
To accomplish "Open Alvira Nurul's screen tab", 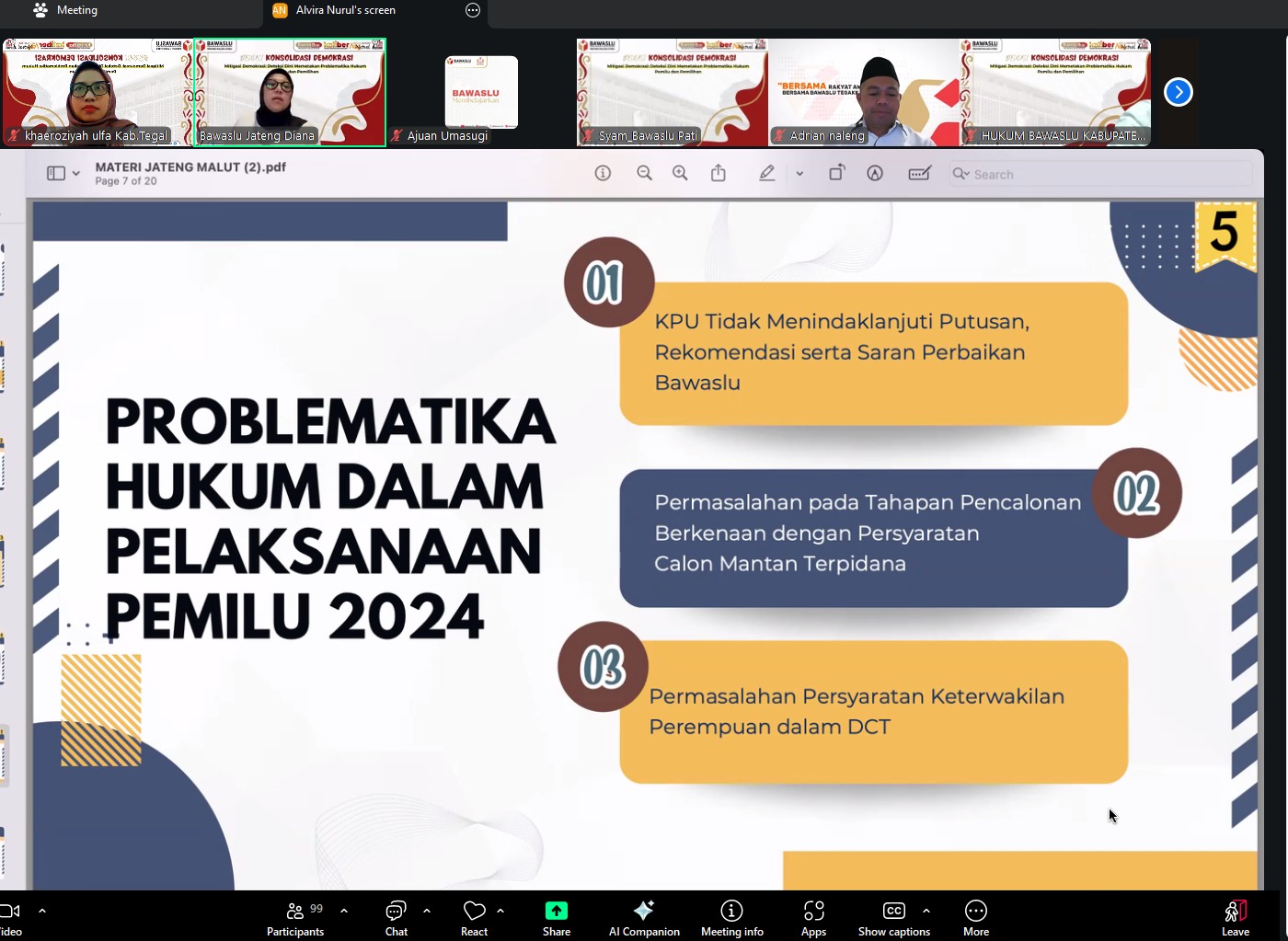I will coord(347,10).
